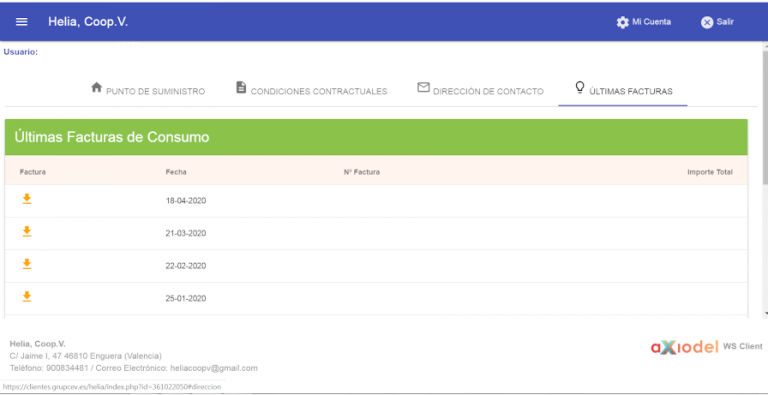This screenshot has width=768, height=395.
Task: Click the document icon of Condiciones Contractuales
Action: (241, 87)
